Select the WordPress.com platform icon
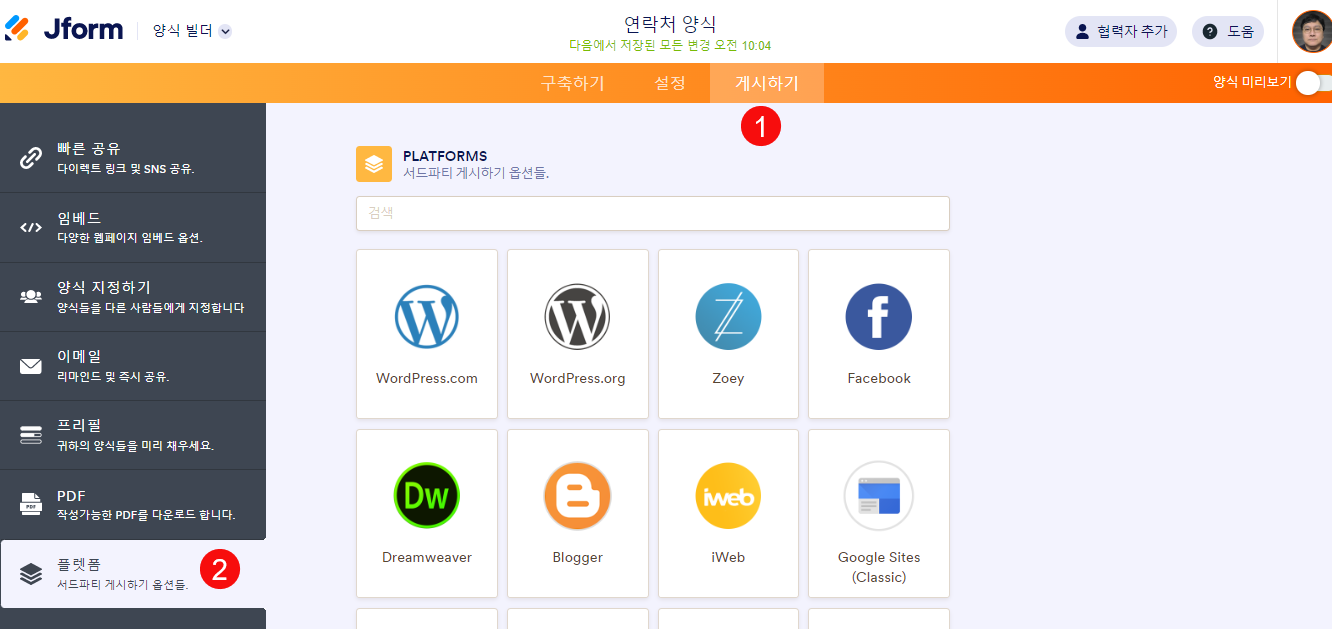Screen dimensions: 1332x629 coord(427,316)
